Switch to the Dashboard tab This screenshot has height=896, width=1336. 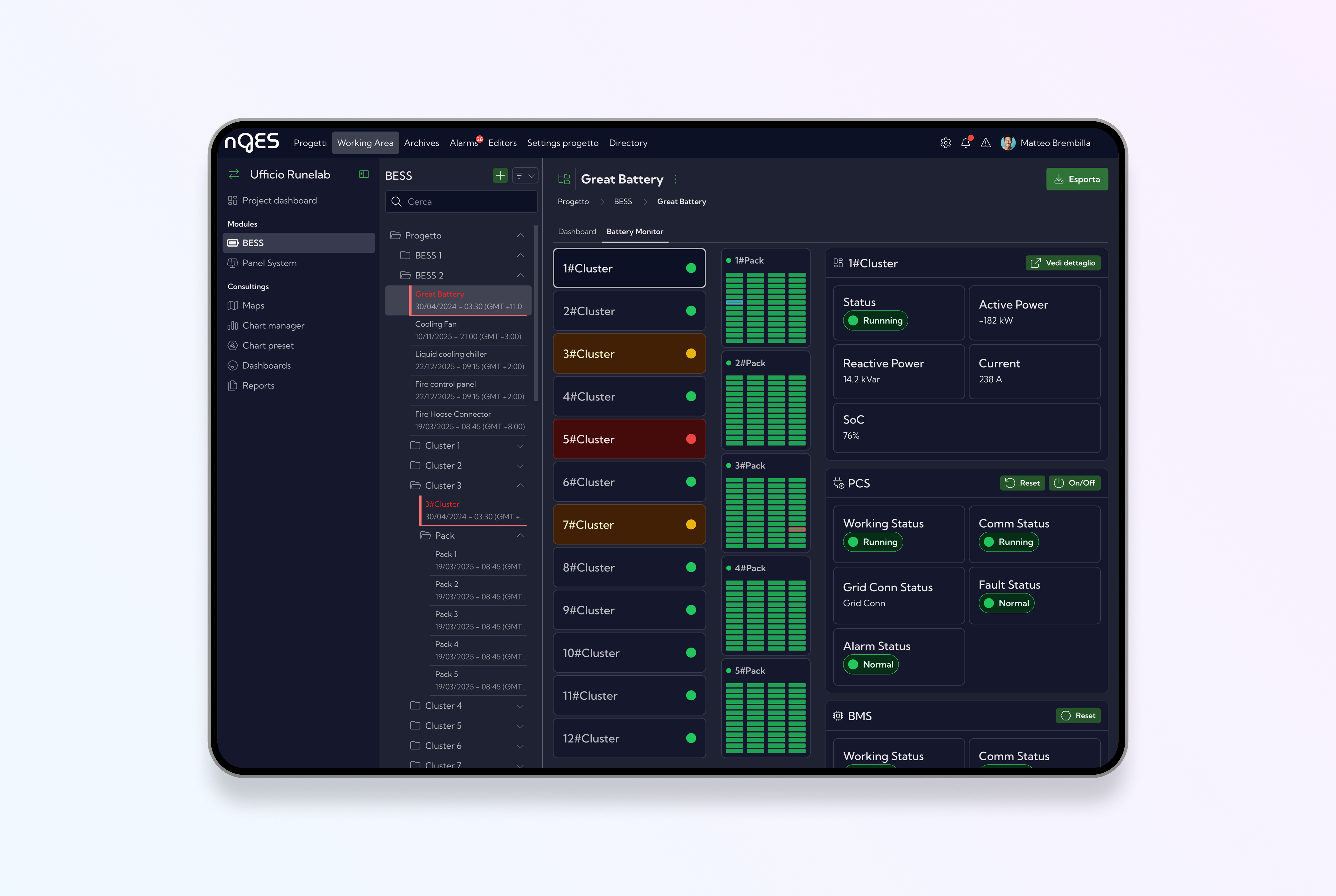[x=577, y=232]
